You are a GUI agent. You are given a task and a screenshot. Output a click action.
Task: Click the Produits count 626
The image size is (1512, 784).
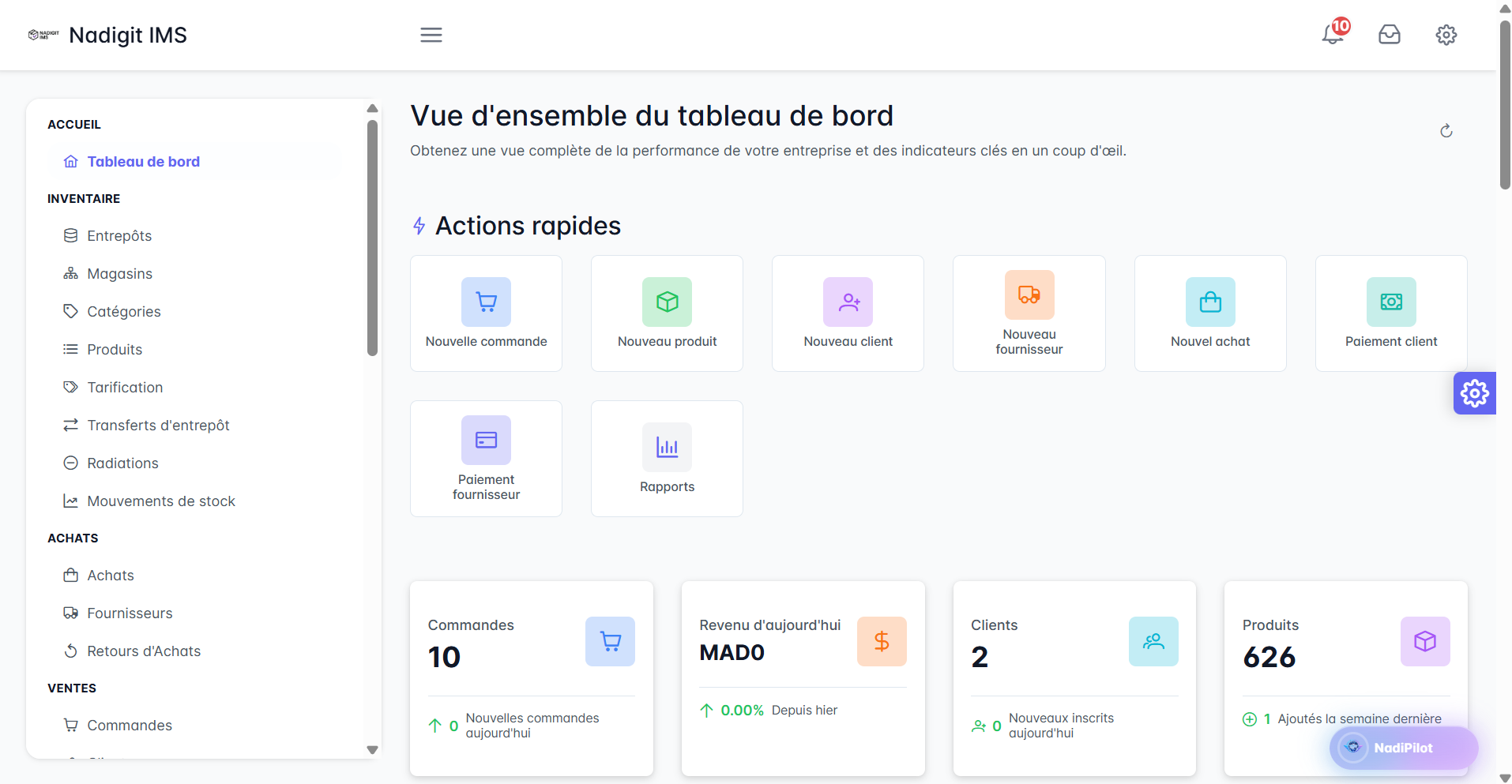click(x=1269, y=657)
